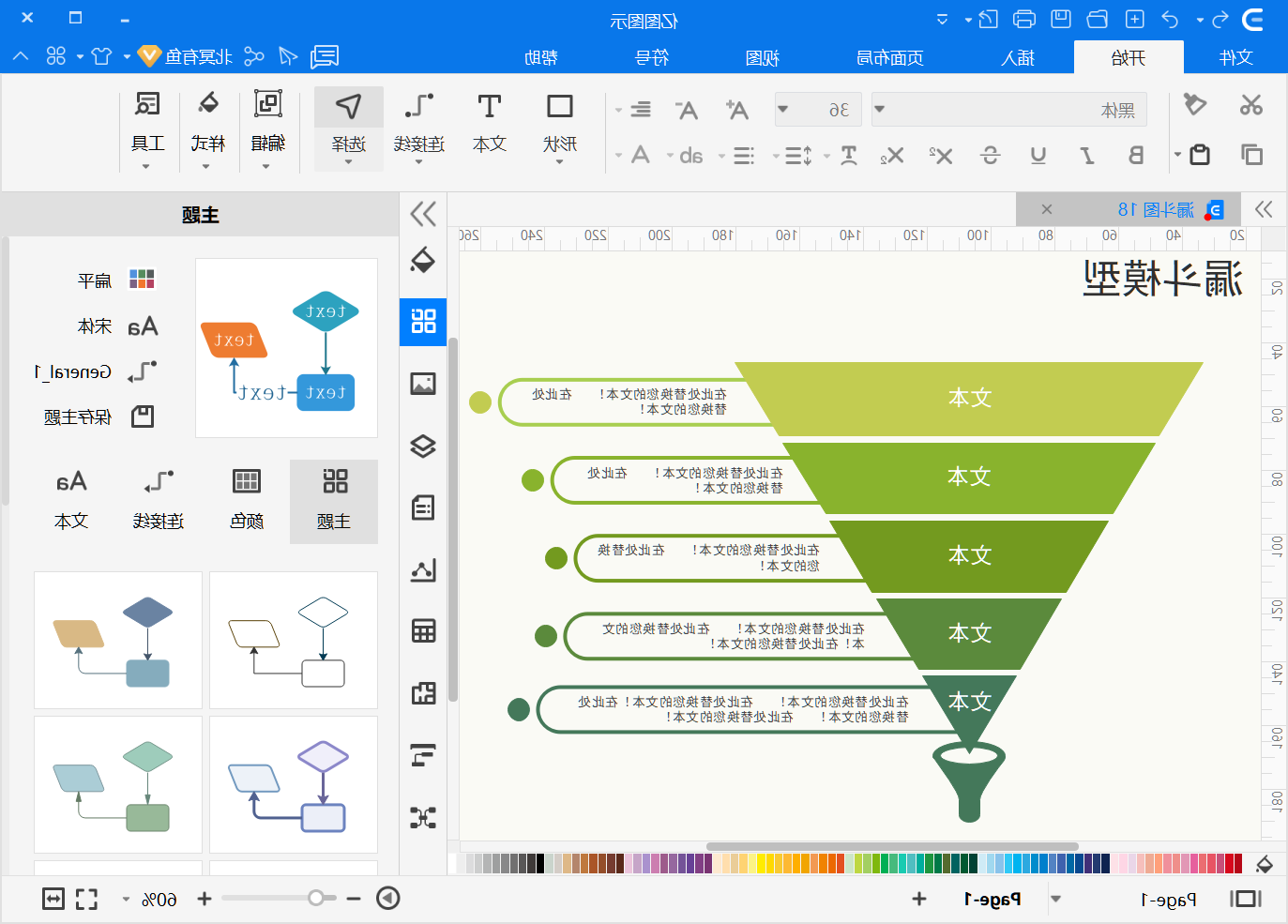Click the zoom in plus button
This screenshot has width=1288, height=924.
click(205, 899)
